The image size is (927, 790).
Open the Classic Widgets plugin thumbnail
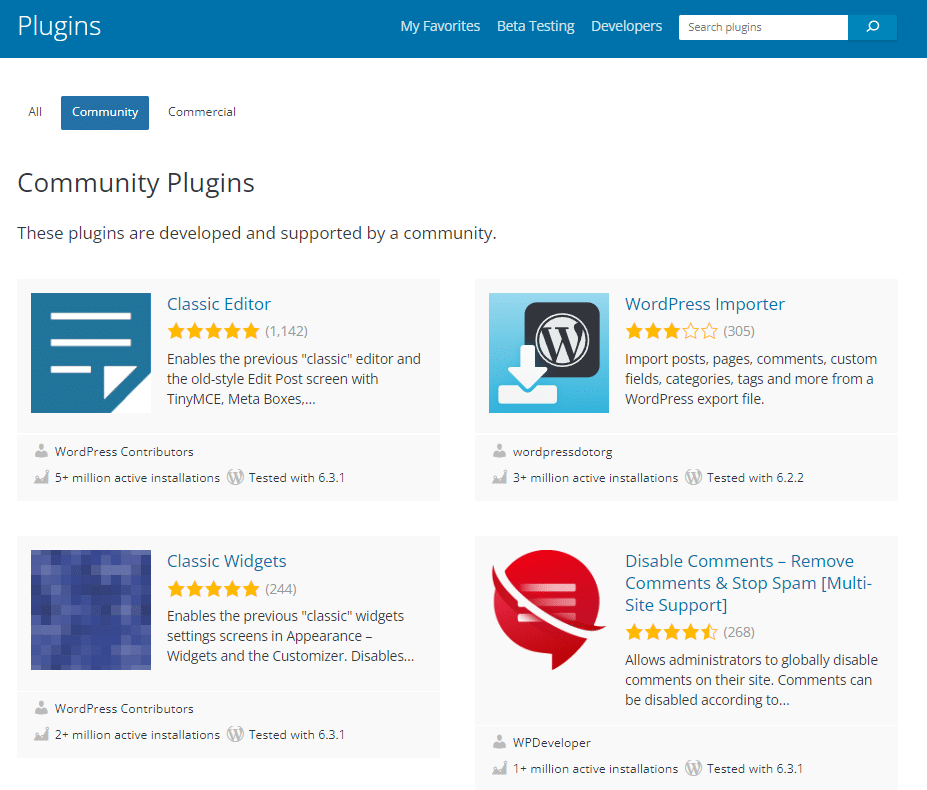coord(91,610)
